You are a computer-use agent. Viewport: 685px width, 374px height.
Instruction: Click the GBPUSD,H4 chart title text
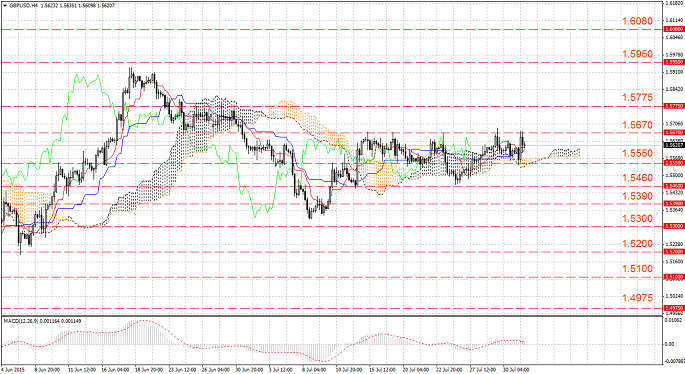(23, 6)
